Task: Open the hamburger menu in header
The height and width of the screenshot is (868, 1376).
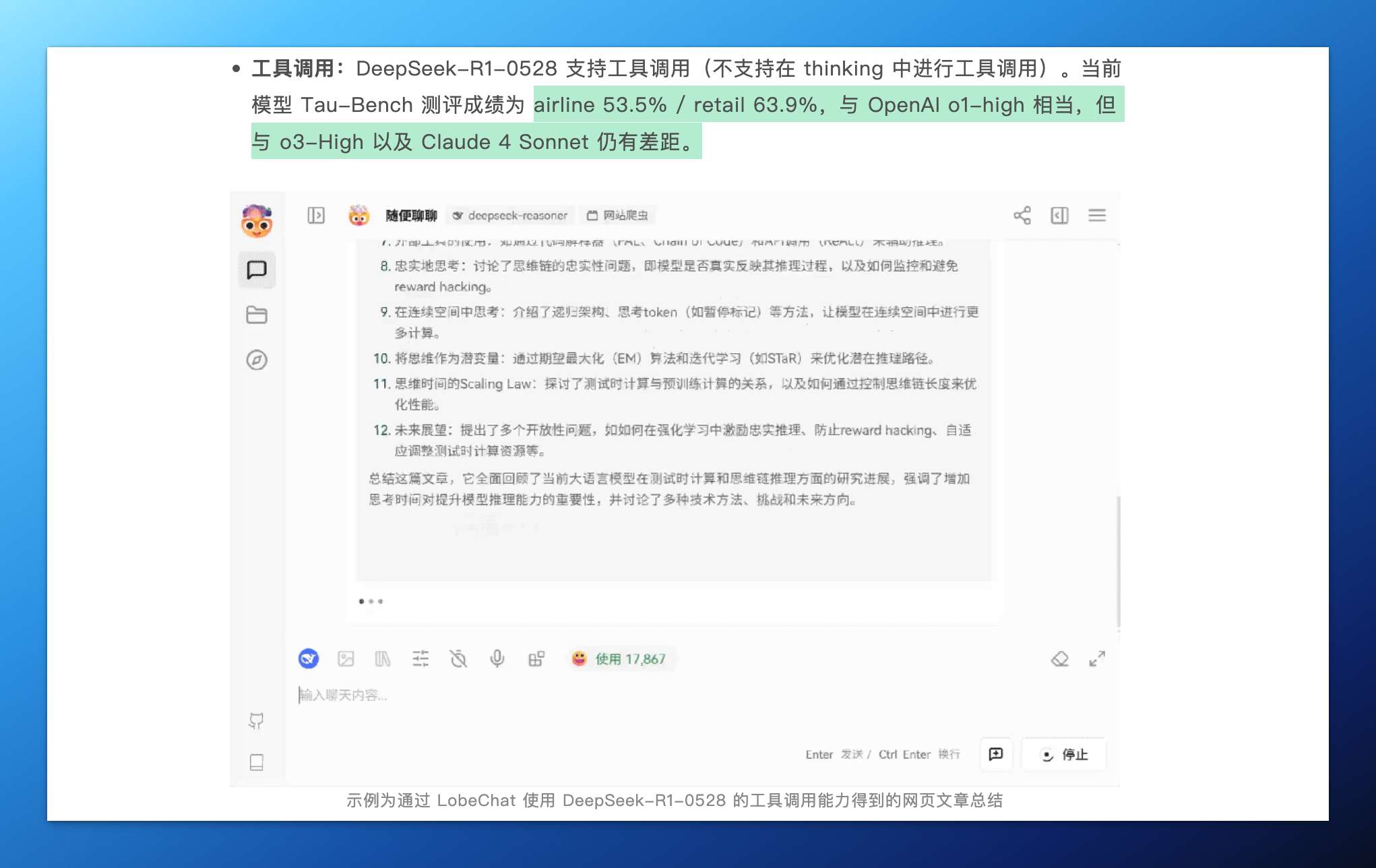Action: pos(1097,216)
